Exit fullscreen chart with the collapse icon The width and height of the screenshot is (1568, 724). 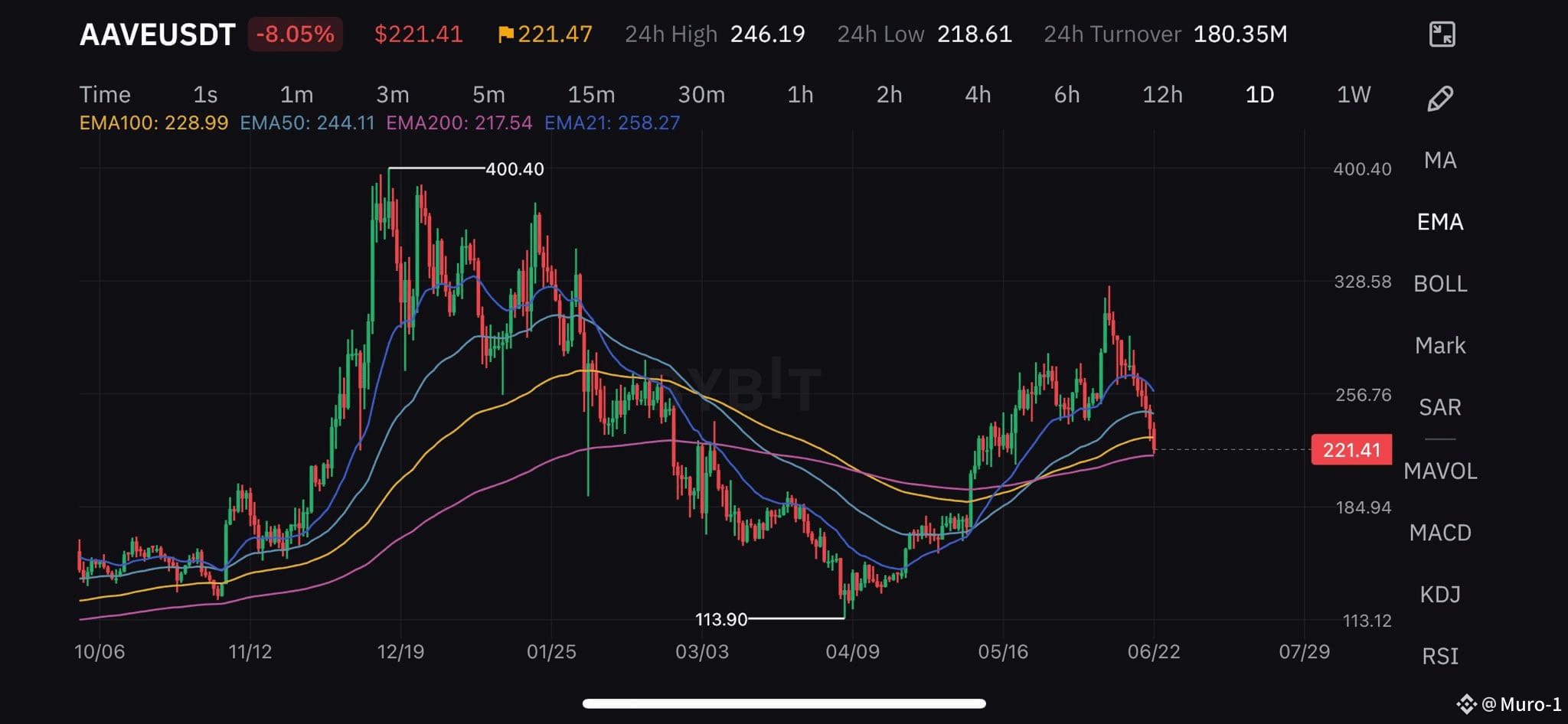[x=1442, y=34]
